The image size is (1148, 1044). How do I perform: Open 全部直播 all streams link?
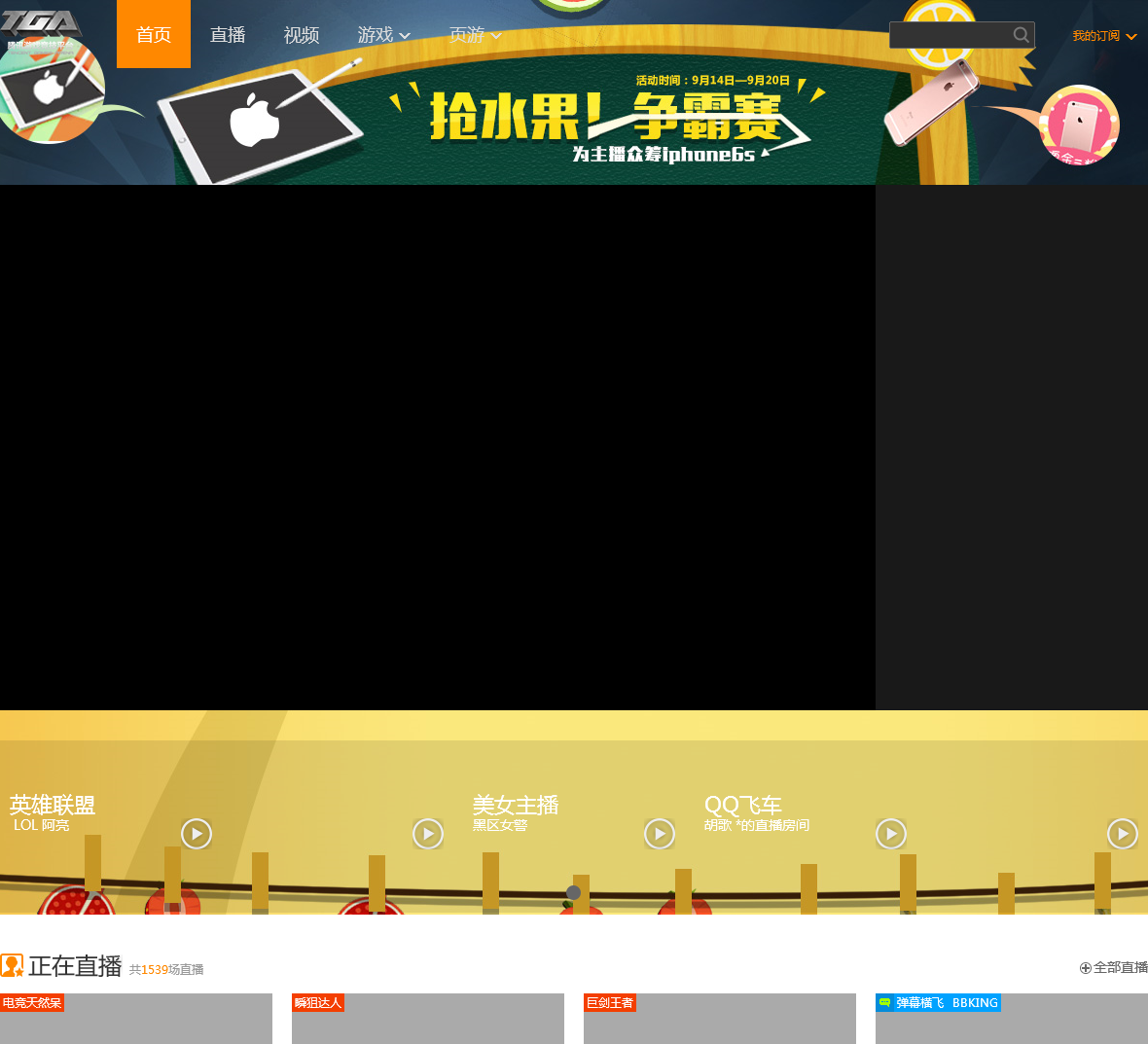pos(1114,968)
